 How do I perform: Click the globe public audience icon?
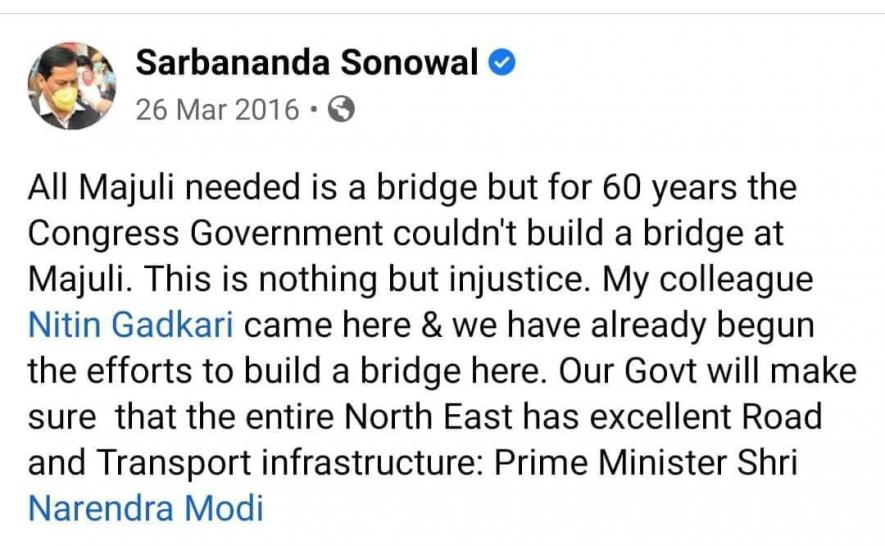click(x=340, y=110)
